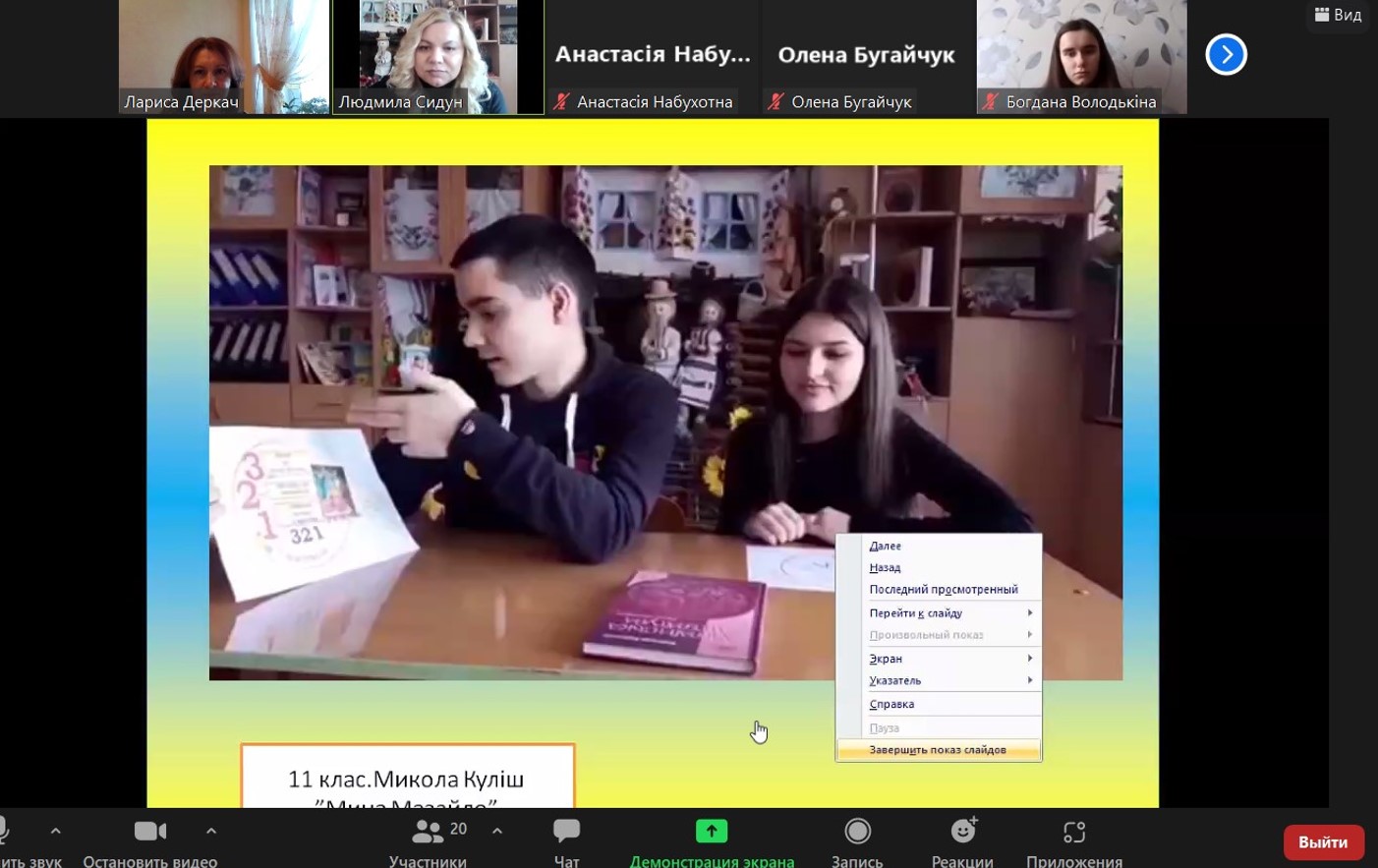Expand the video options caret
Screen dimensions: 1378x868
pyautogui.click(x=211, y=831)
